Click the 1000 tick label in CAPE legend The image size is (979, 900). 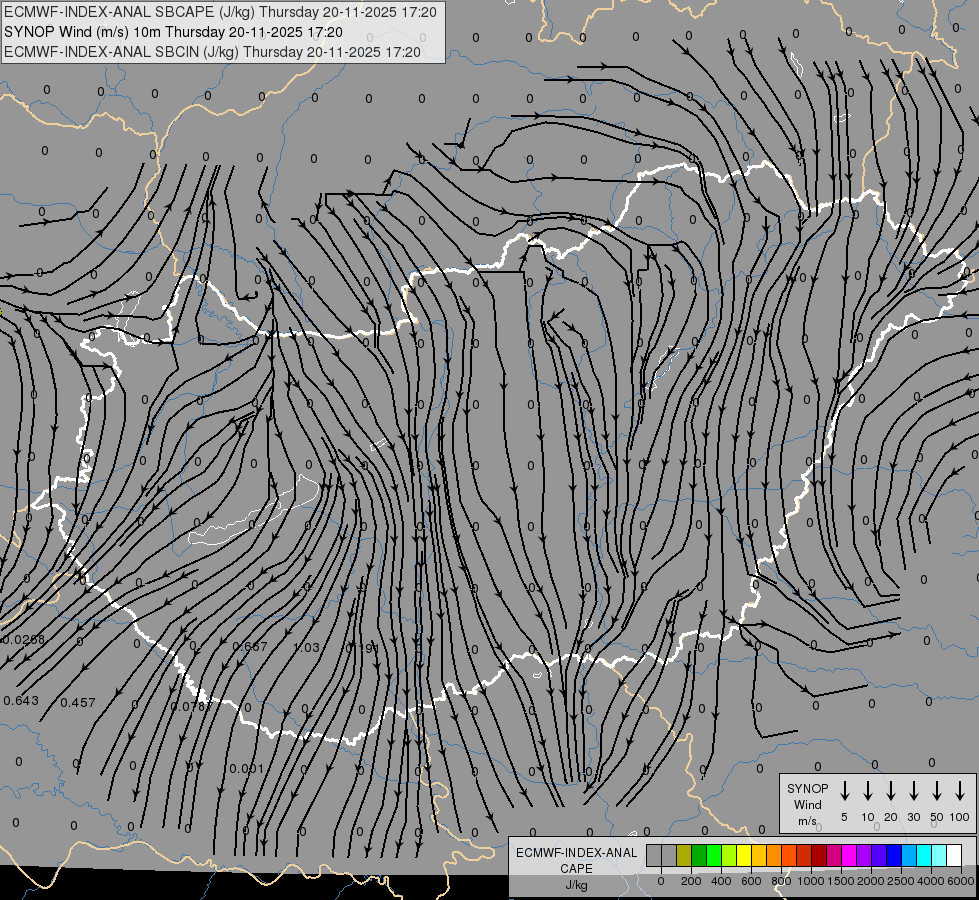(811, 881)
